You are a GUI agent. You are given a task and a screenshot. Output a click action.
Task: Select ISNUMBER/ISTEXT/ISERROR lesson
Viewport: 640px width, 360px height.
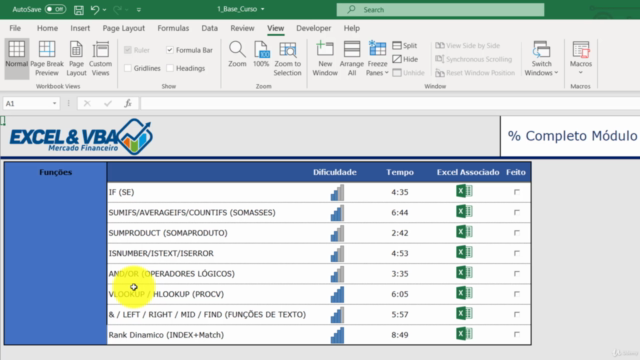coord(161,253)
